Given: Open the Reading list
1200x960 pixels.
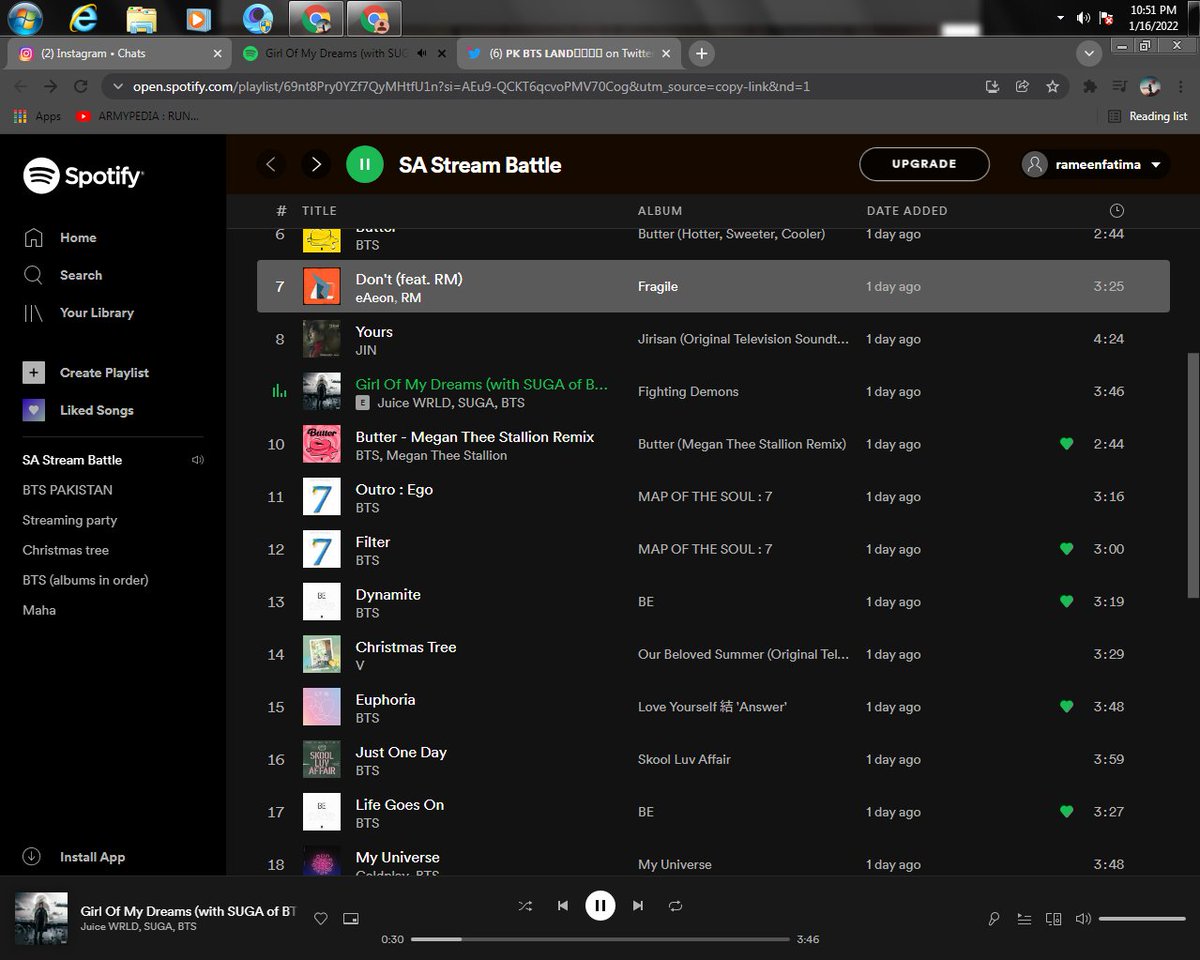Looking at the screenshot, I should (x=1148, y=116).
